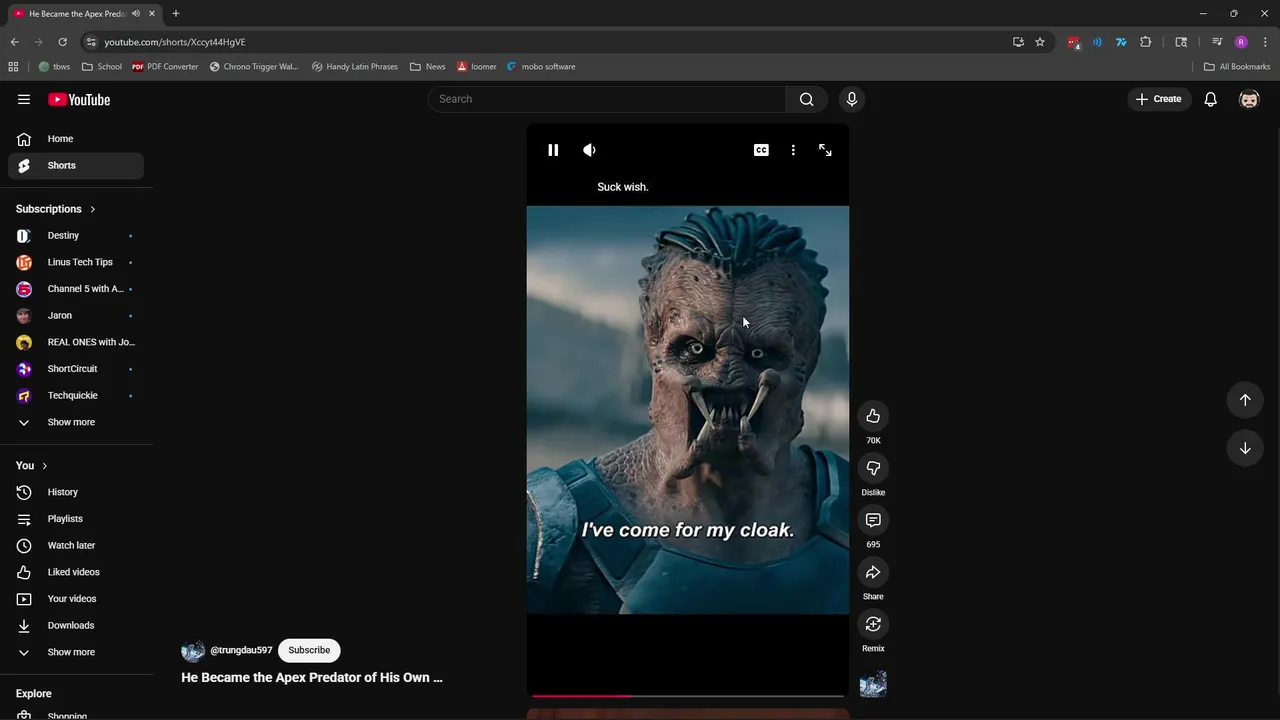Image resolution: width=1280 pixels, height=720 pixels.
Task: Subscribe to @trungdau597
Action: click(x=309, y=650)
